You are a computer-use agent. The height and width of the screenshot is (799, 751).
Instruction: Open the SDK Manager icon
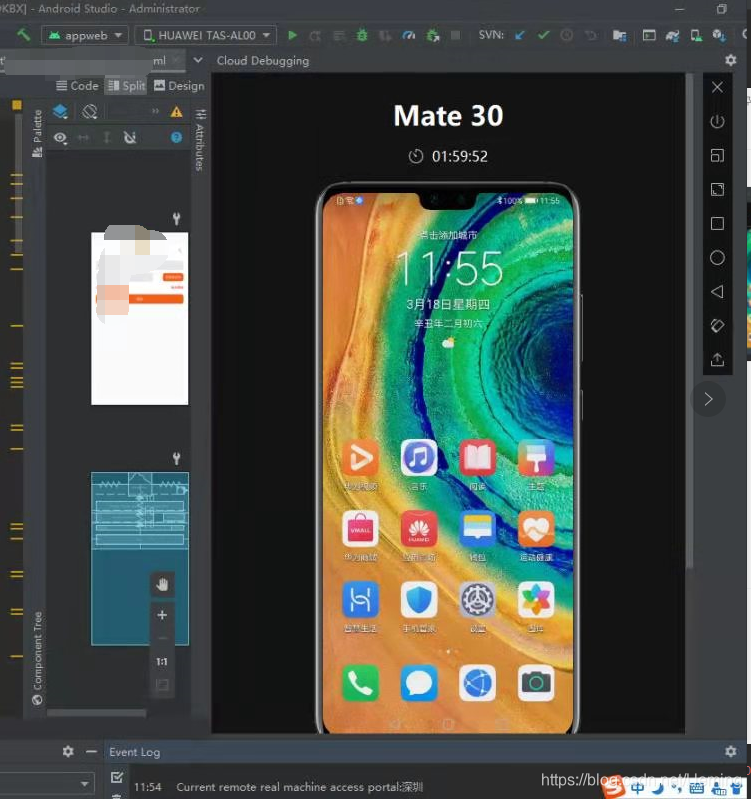719,35
